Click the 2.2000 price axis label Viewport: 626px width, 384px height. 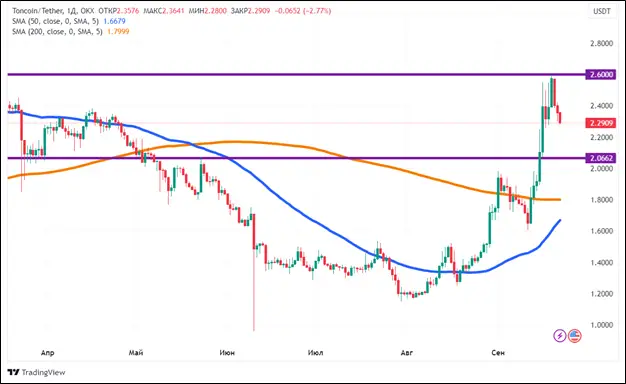pyautogui.click(x=601, y=137)
